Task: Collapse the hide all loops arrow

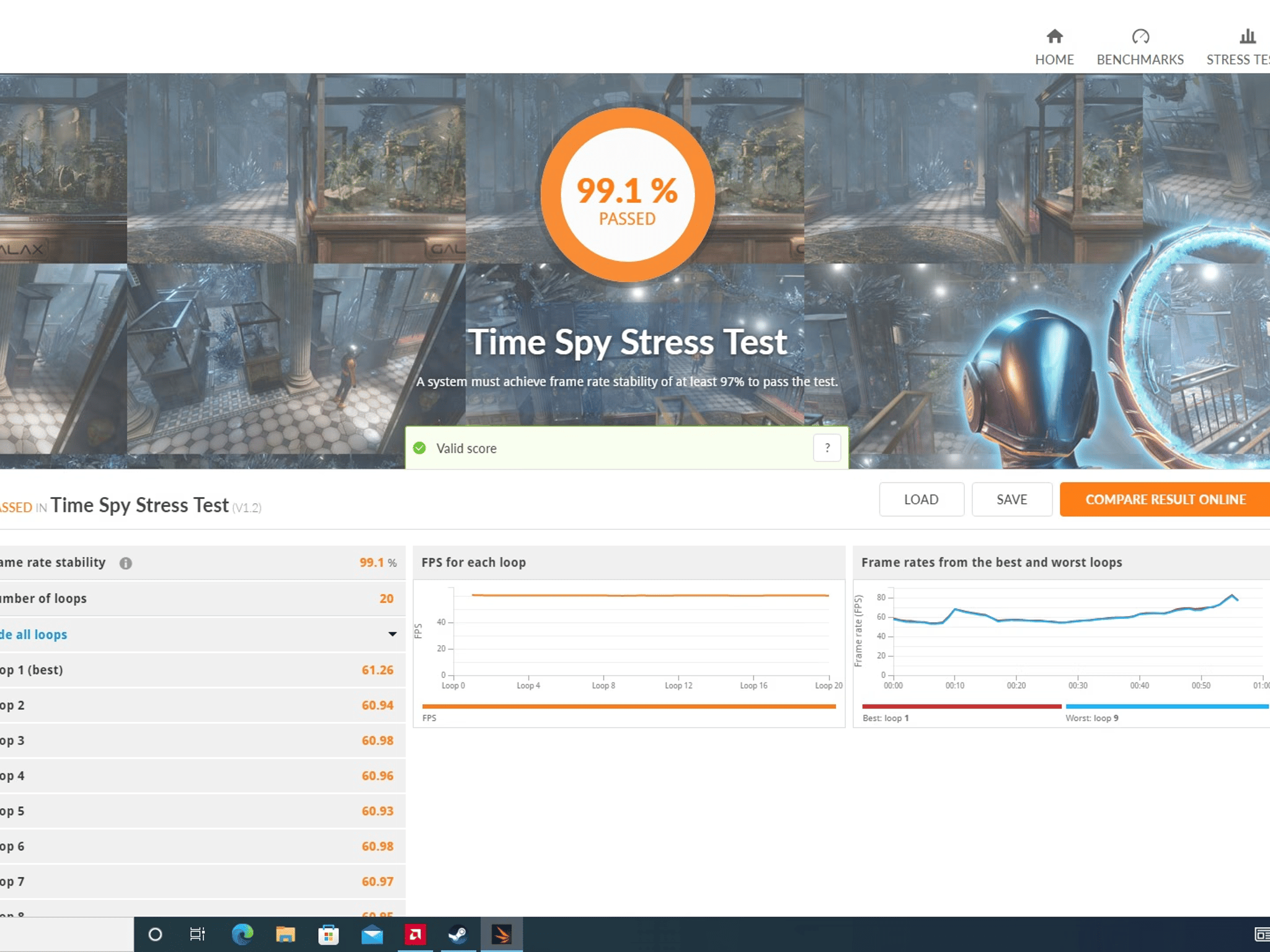Action: 393,634
